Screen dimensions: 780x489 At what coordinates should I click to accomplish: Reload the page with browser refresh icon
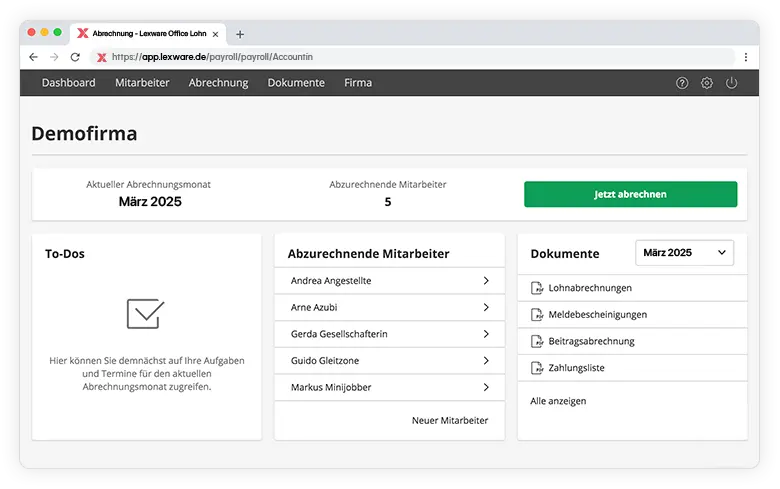tap(75, 57)
